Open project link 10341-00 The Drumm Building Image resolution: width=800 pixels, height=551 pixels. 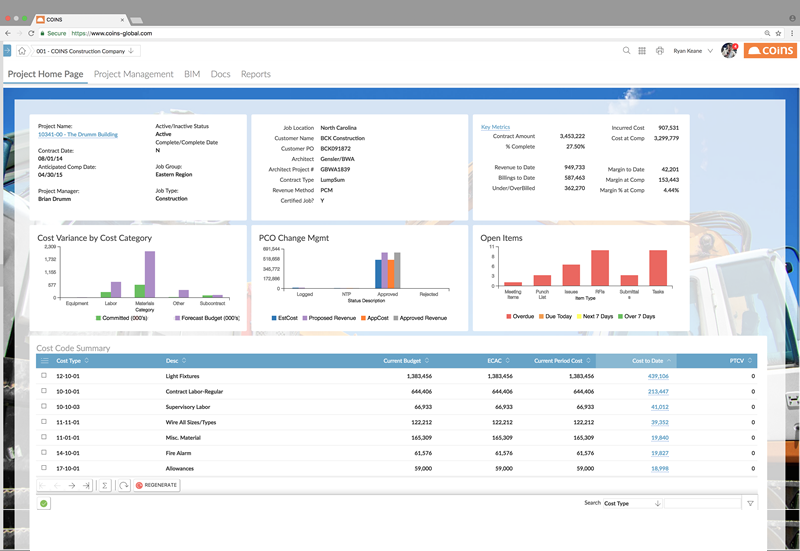pyautogui.click(x=78, y=135)
